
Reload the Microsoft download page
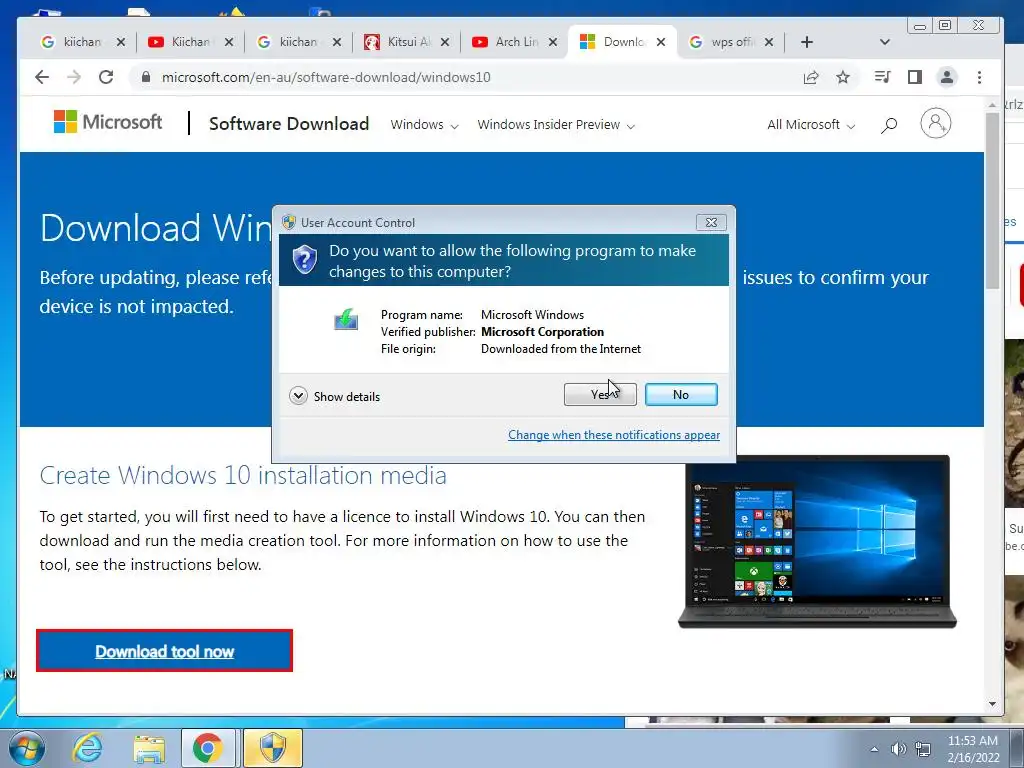[x=106, y=77]
